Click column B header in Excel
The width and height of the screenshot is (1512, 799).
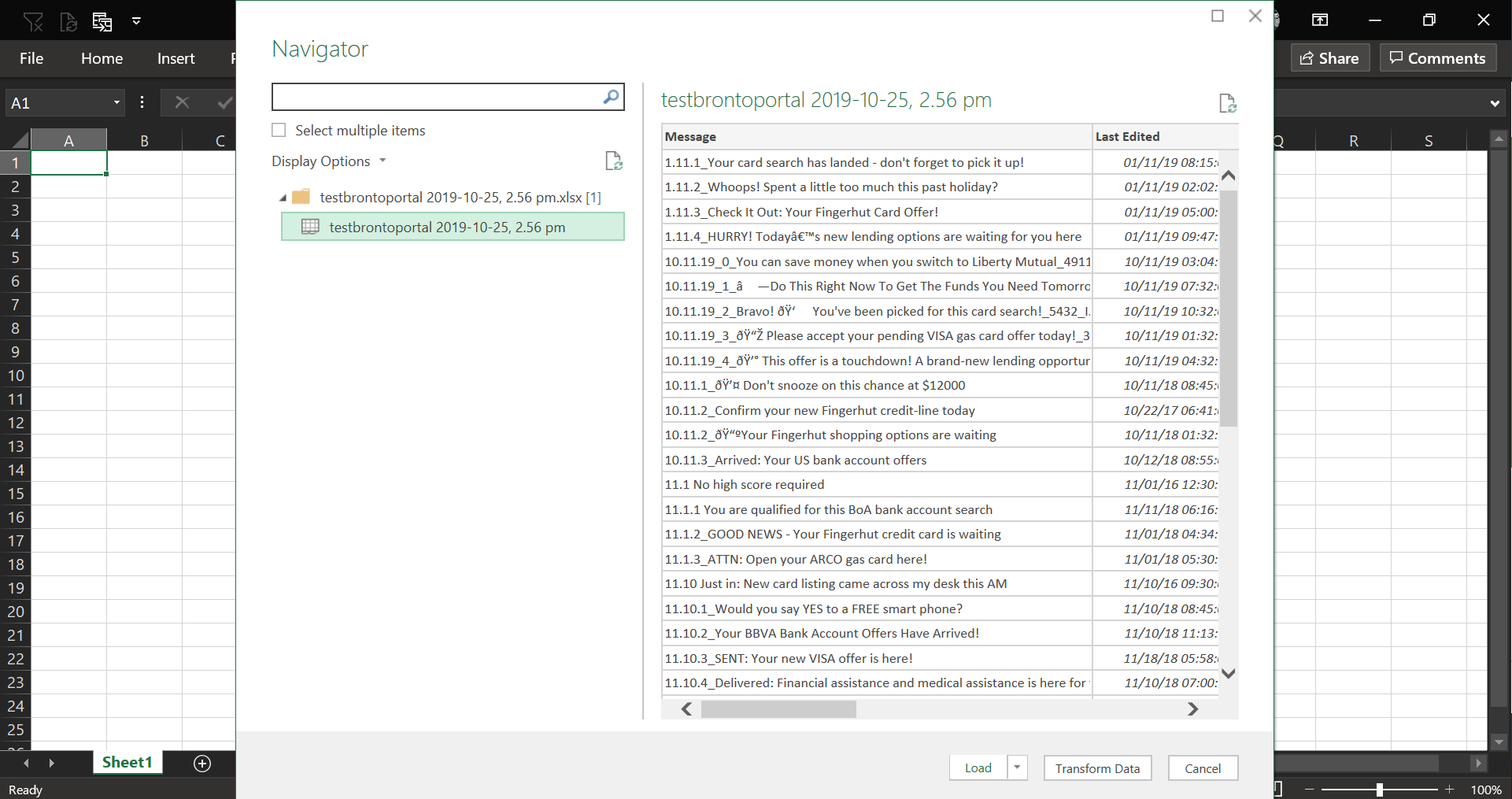point(144,140)
